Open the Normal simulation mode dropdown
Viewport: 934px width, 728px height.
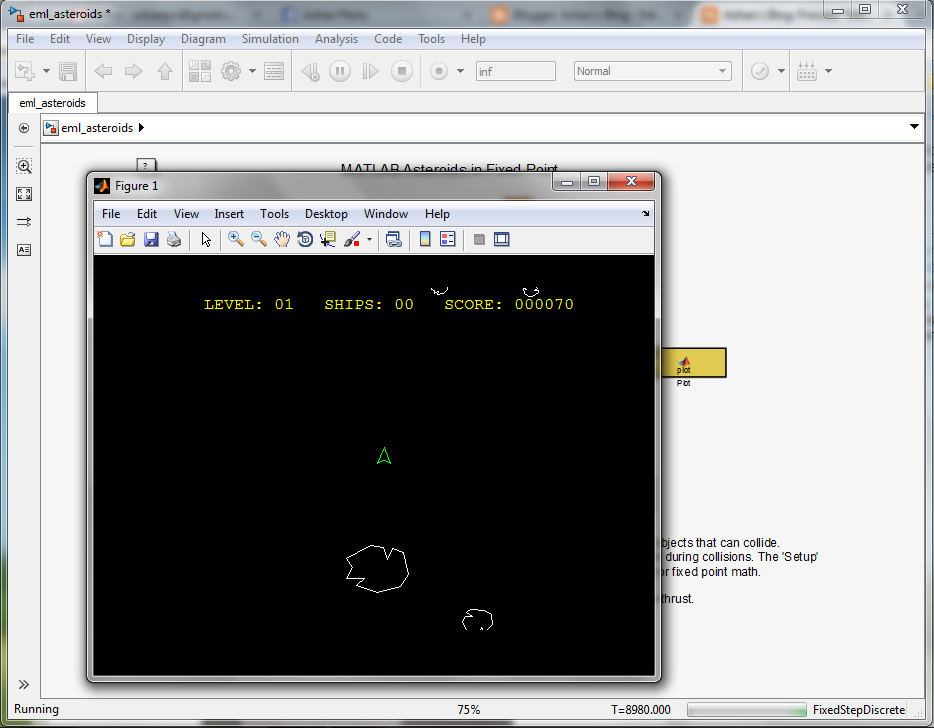point(725,70)
